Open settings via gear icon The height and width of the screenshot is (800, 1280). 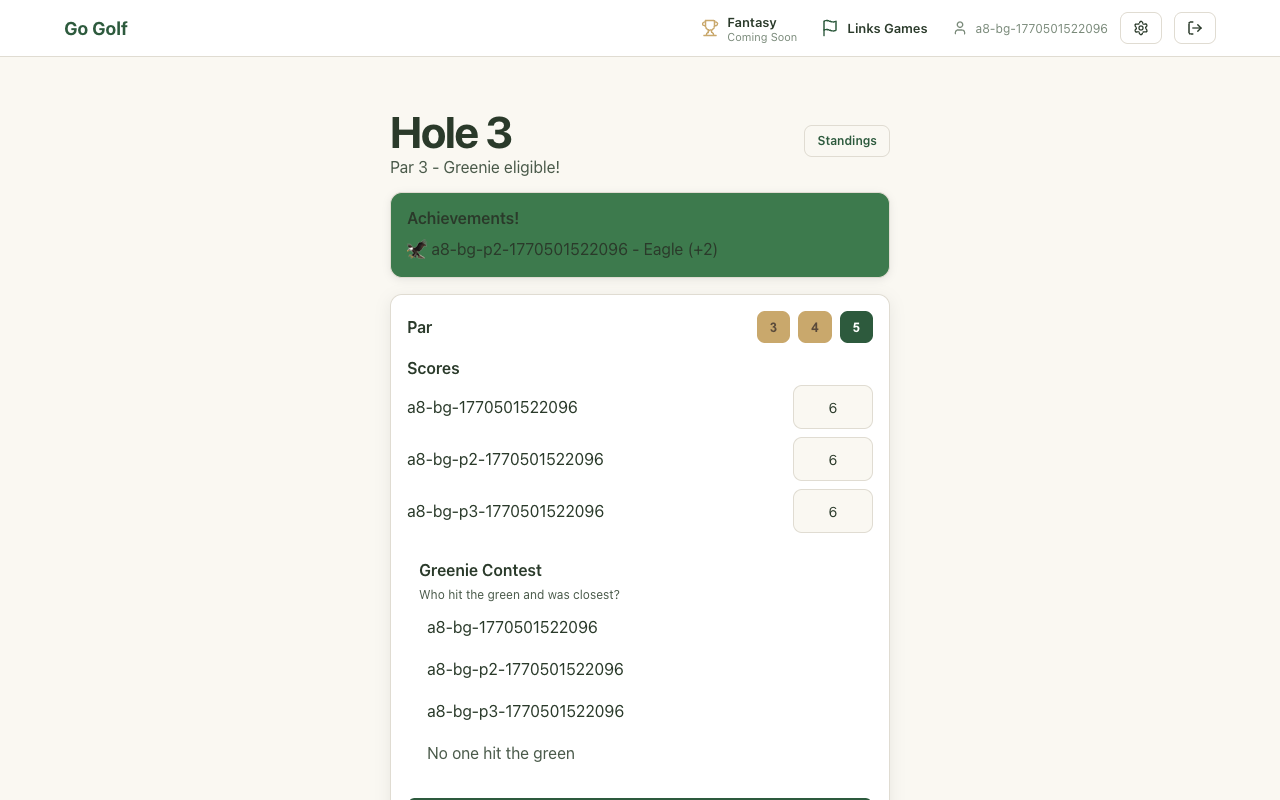click(1141, 28)
